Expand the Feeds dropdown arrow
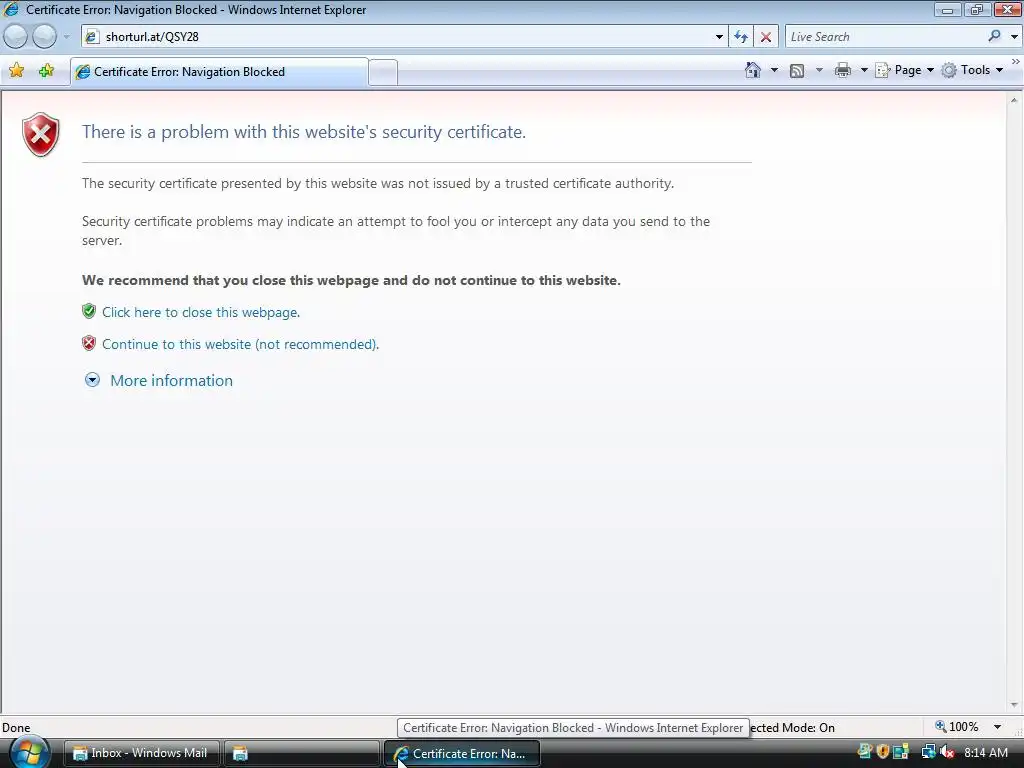The width and height of the screenshot is (1024, 768). click(819, 70)
